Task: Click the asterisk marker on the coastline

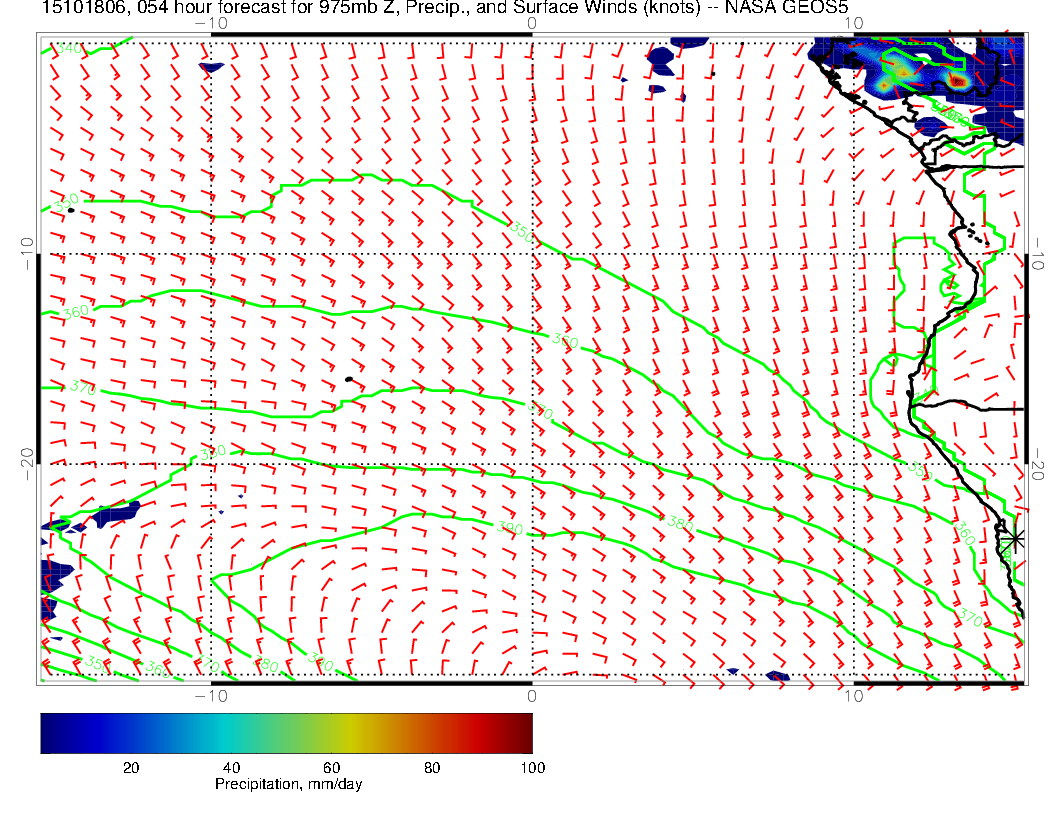Action: coord(1016,538)
